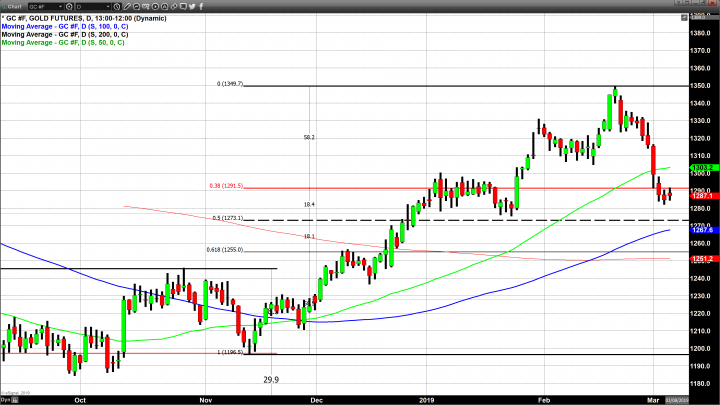Open the chat comment icon
Viewport: 720px width, 405px height.
click(183, 6)
